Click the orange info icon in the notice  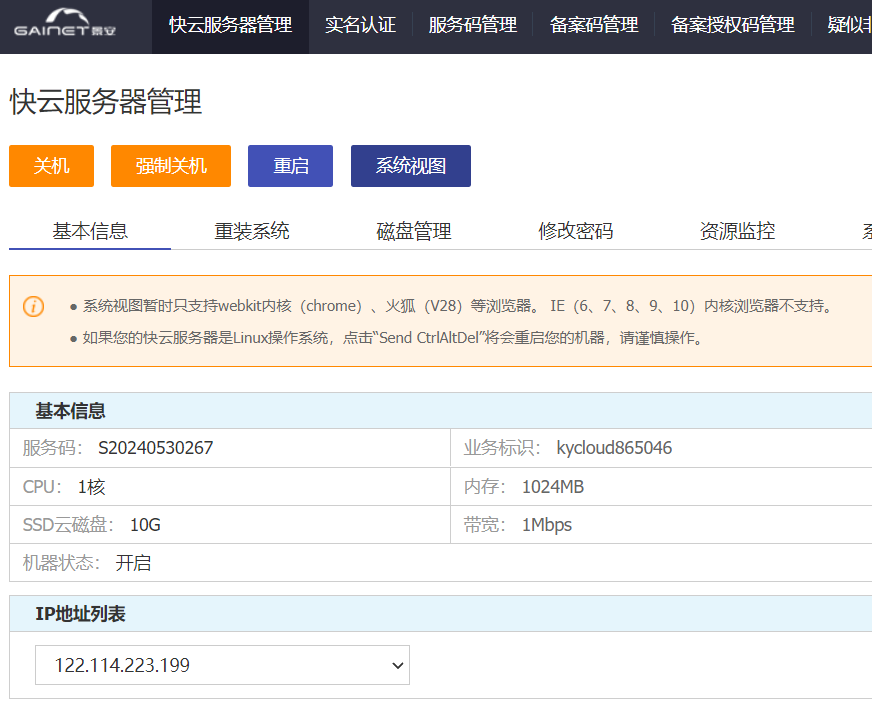pos(33,306)
